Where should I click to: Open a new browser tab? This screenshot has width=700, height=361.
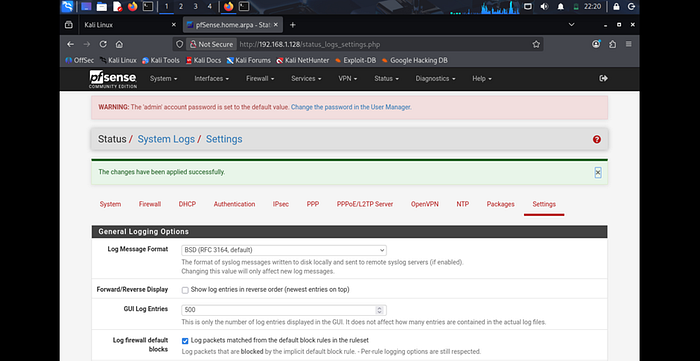pos(292,25)
